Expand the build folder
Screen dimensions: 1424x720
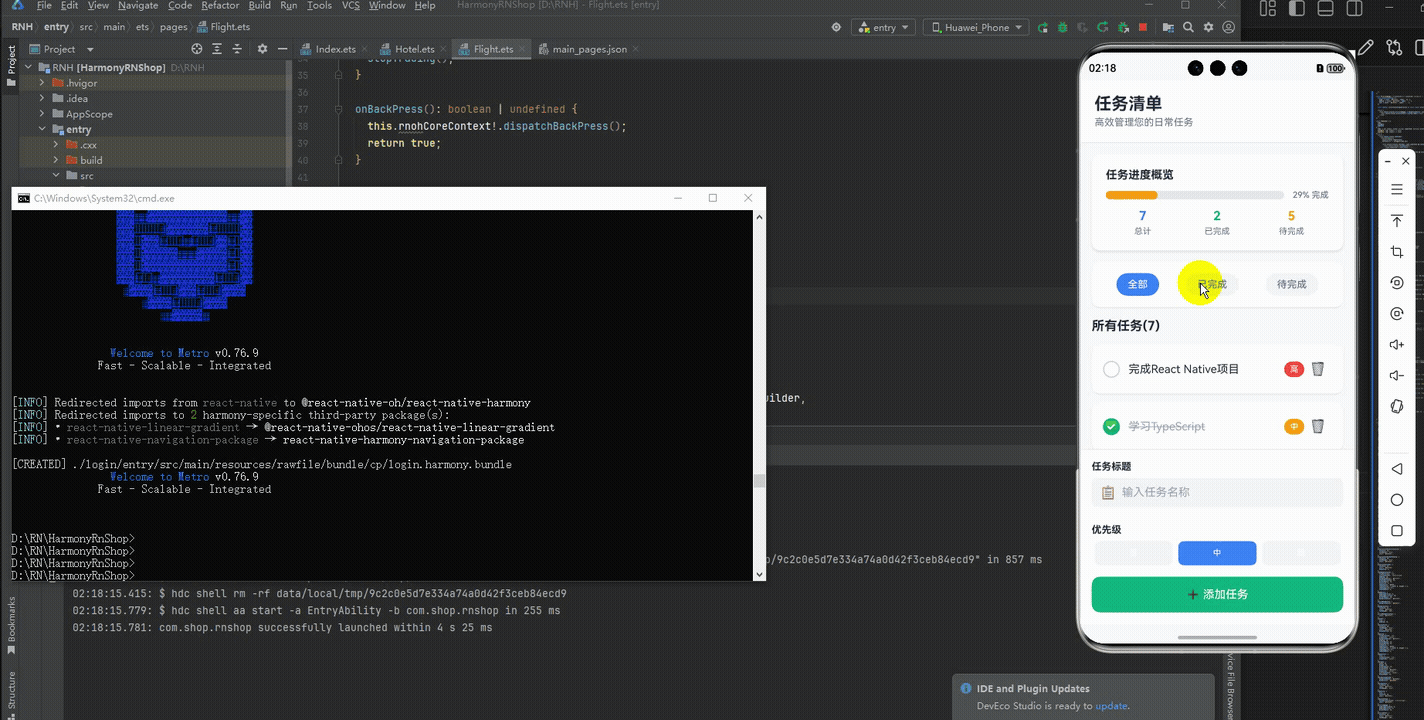[56, 160]
